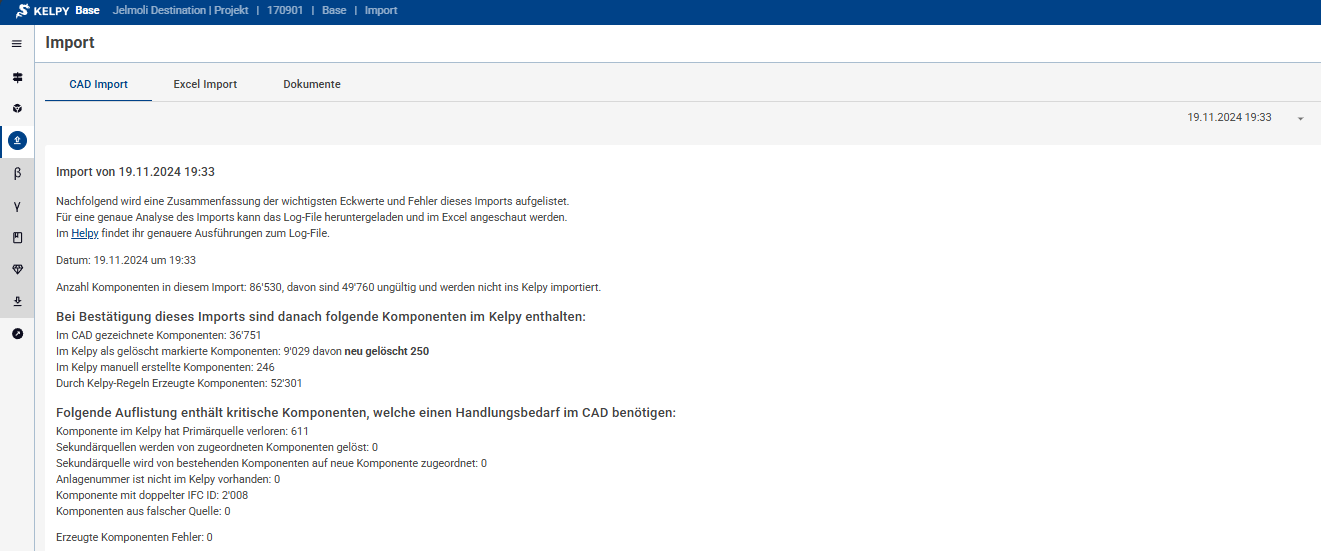1321x551 pixels.
Task: Expand the import date dropdown arrow
Action: pyautogui.click(x=1301, y=119)
